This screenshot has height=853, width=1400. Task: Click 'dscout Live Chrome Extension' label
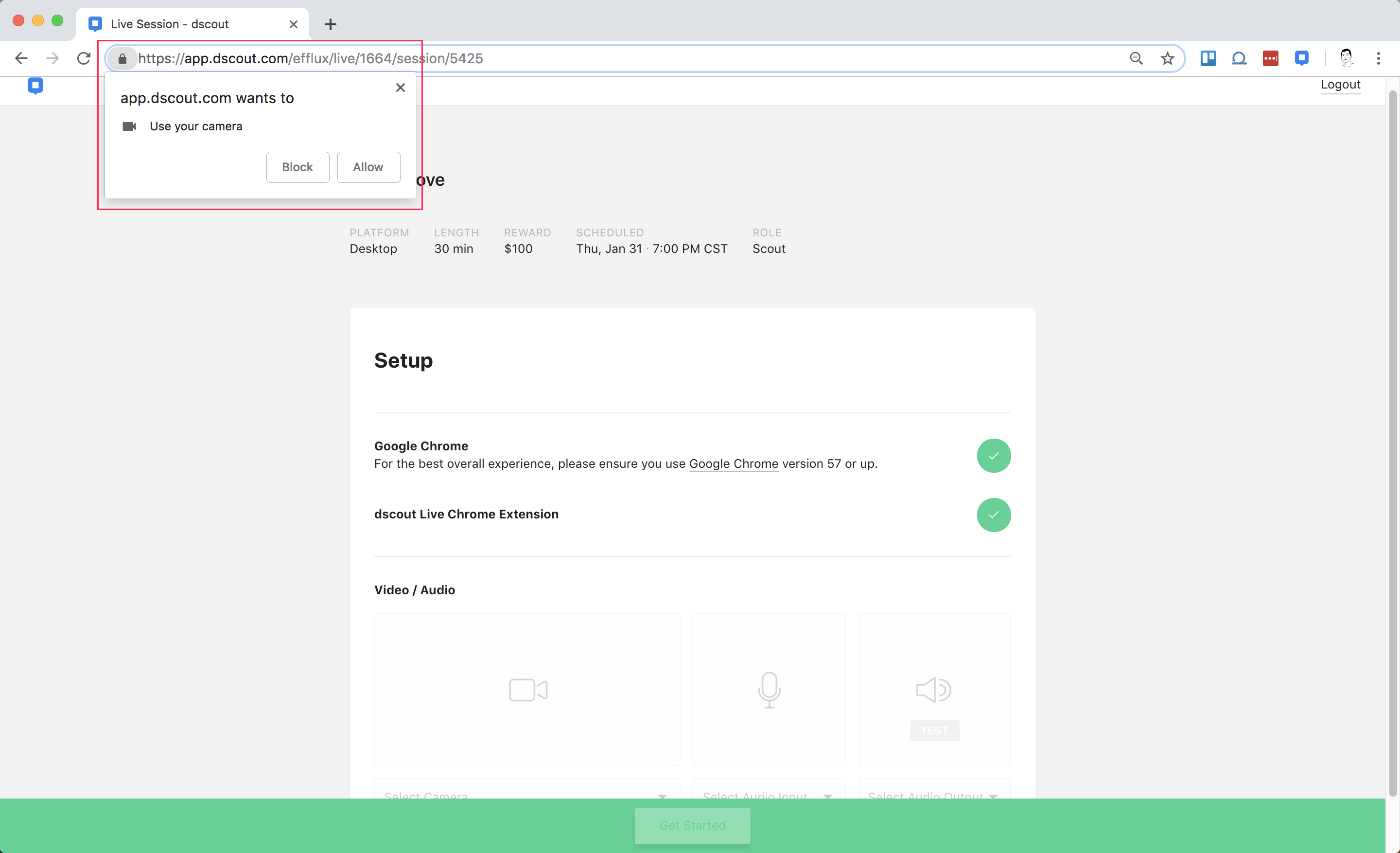466,515
